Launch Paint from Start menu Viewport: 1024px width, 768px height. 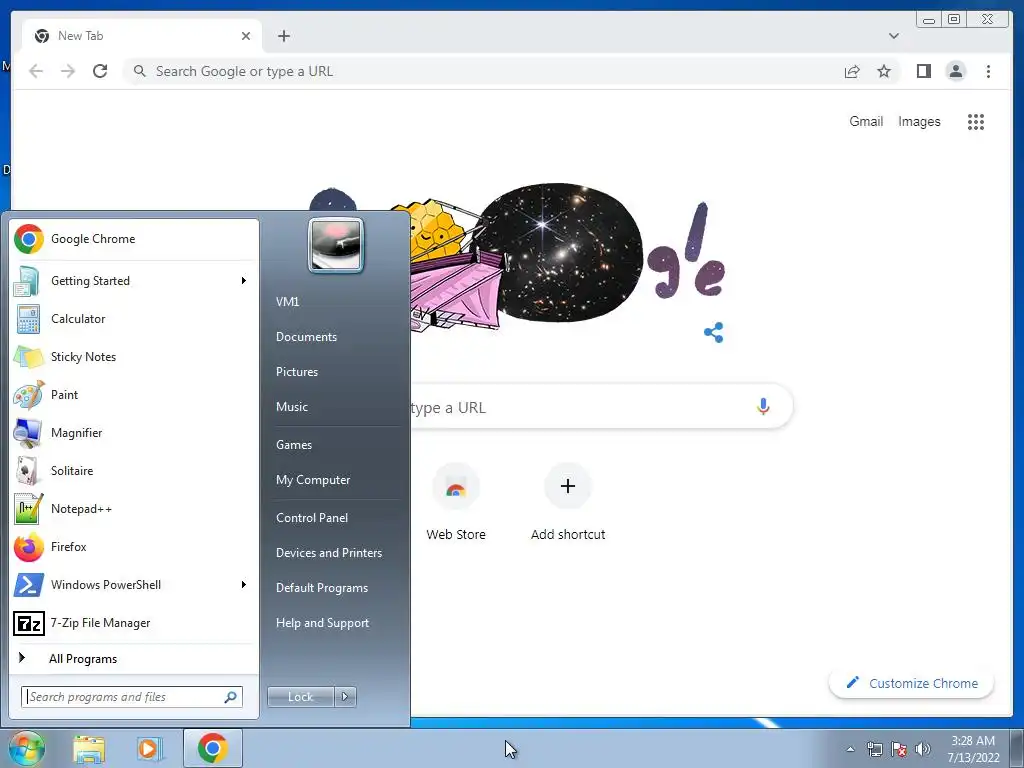pyautogui.click(x=134, y=394)
